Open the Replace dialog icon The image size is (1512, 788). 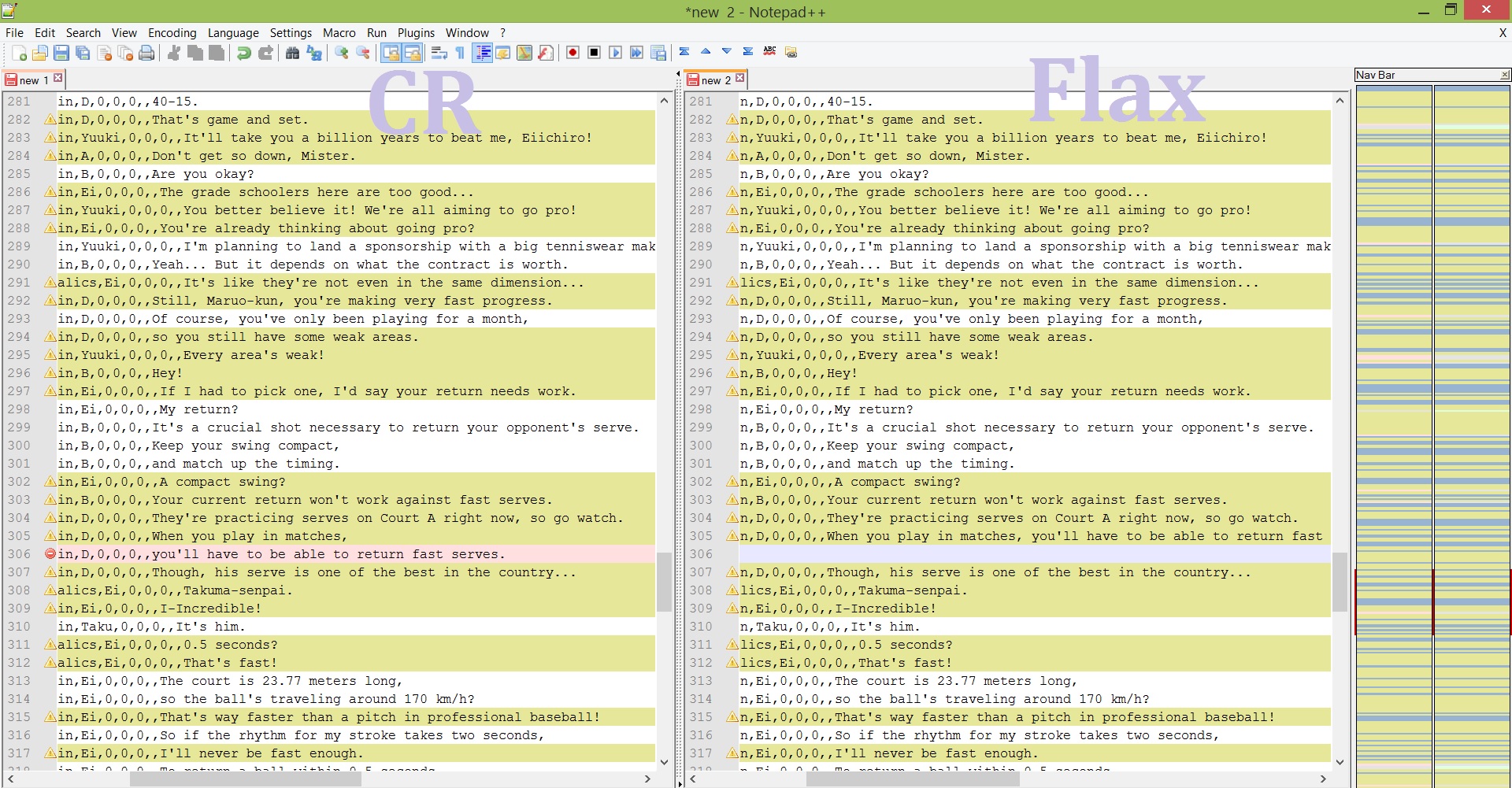[x=314, y=53]
